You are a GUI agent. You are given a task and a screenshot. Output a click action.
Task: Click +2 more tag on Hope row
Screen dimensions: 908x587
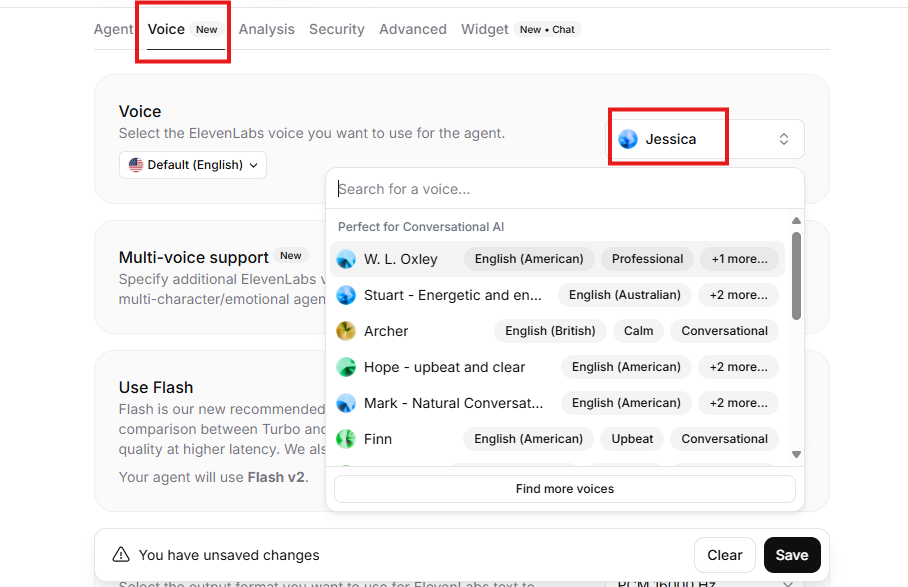[738, 367]
